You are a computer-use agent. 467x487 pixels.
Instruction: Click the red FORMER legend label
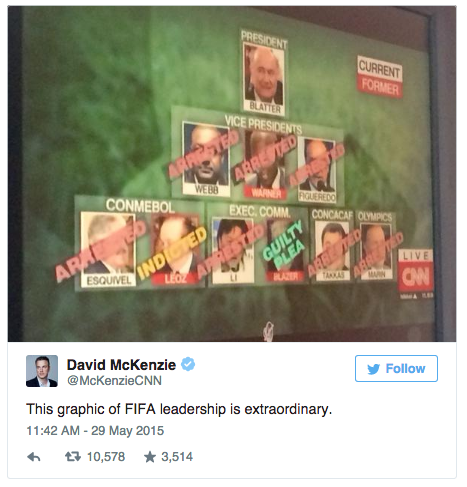(x=380, y=87)
